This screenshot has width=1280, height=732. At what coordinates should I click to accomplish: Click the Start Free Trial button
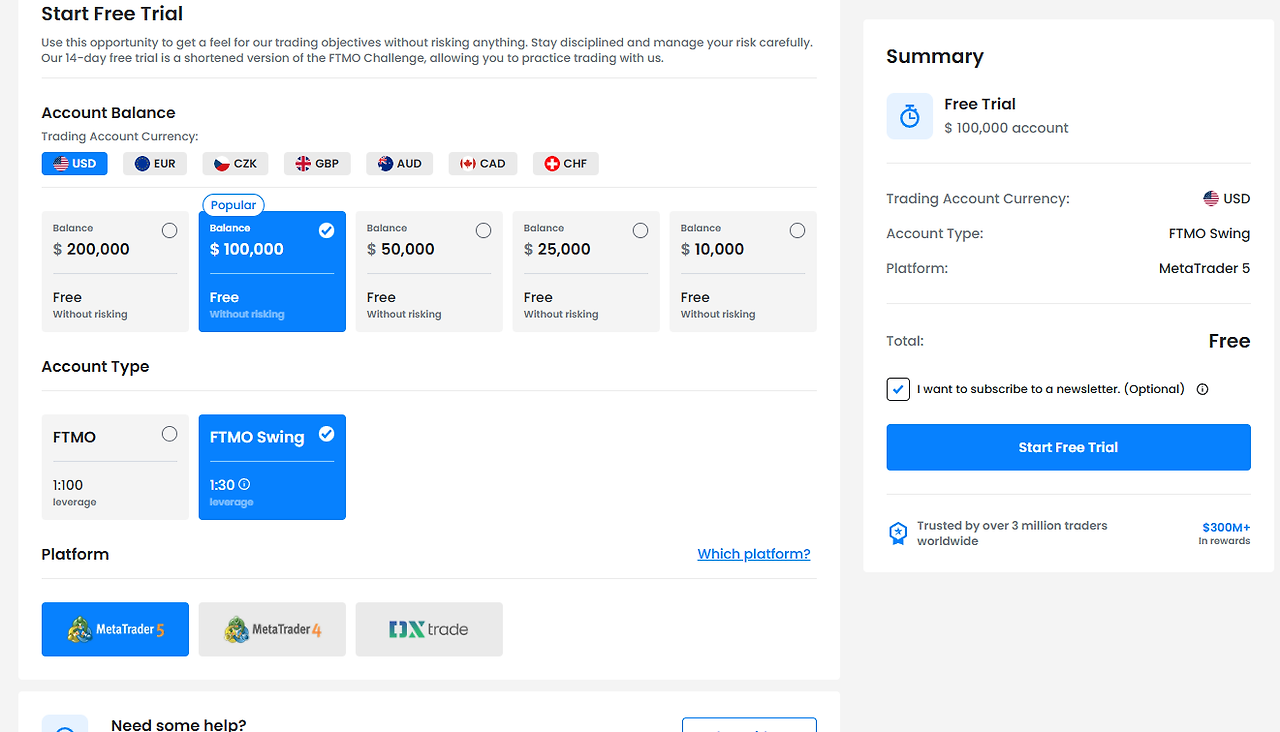1068,447
